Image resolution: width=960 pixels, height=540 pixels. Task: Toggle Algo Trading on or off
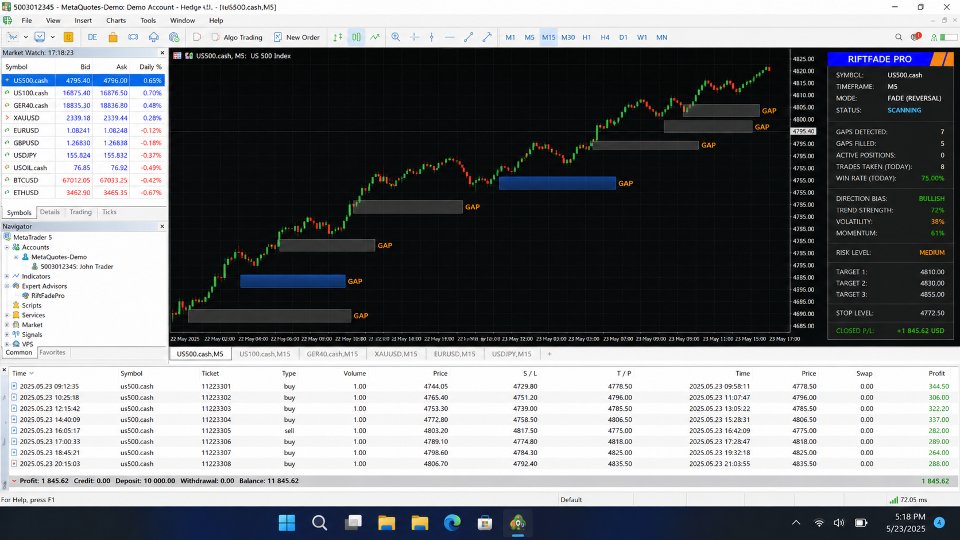click(236, 37)
